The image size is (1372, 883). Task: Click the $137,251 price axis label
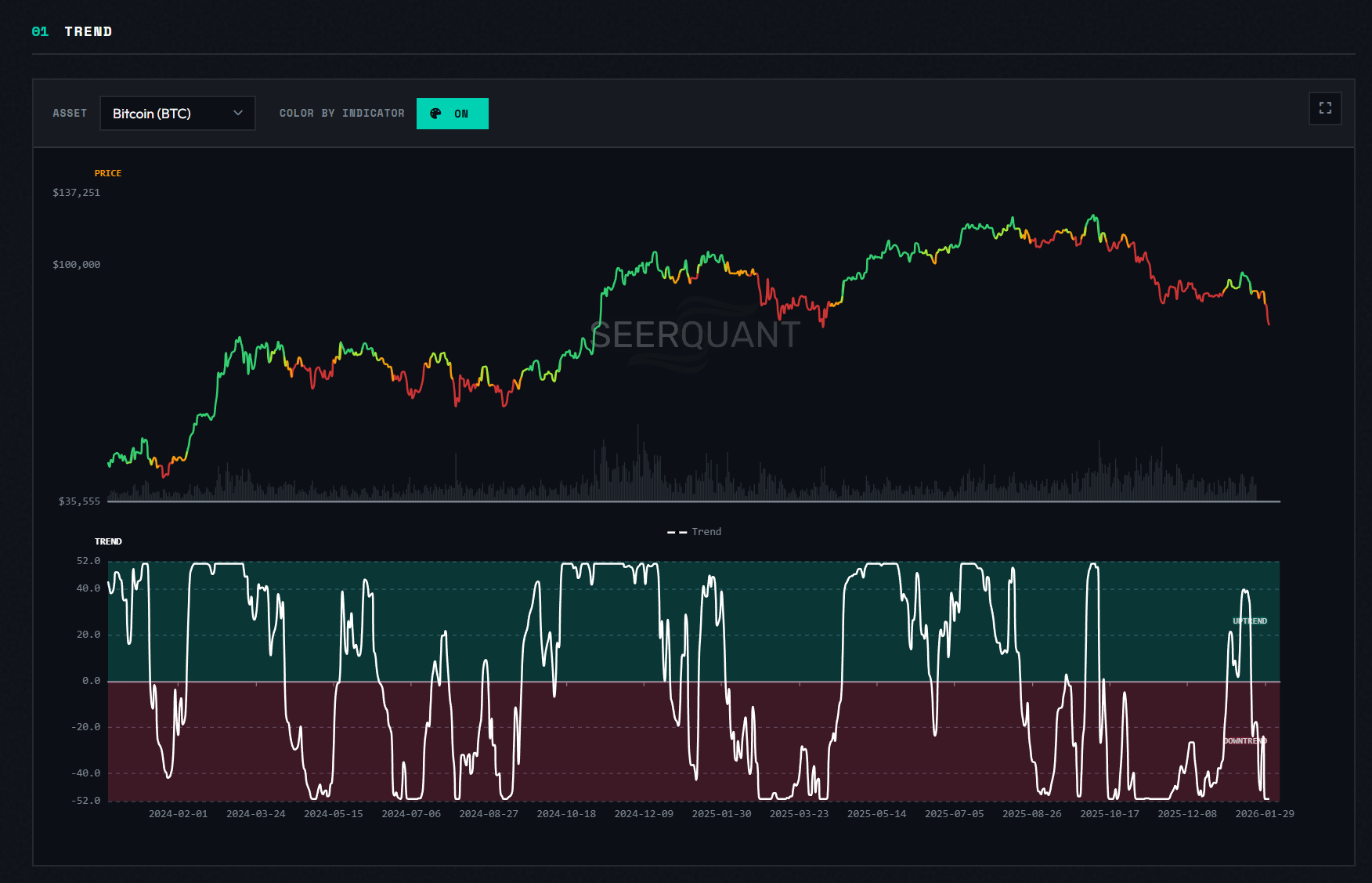pyautogui.click(x=76, y=192)
